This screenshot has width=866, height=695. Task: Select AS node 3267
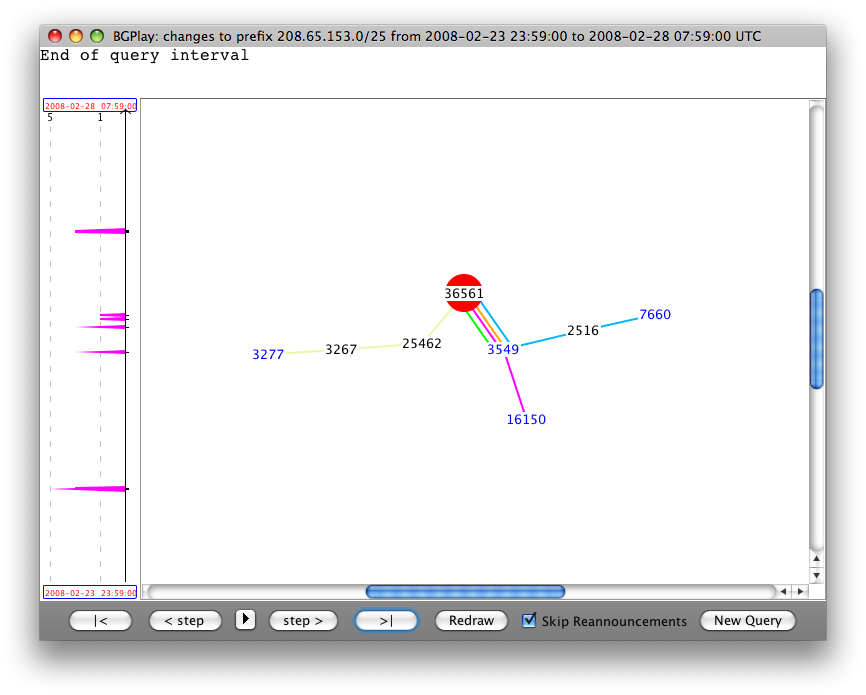click(x=341, y=350)
